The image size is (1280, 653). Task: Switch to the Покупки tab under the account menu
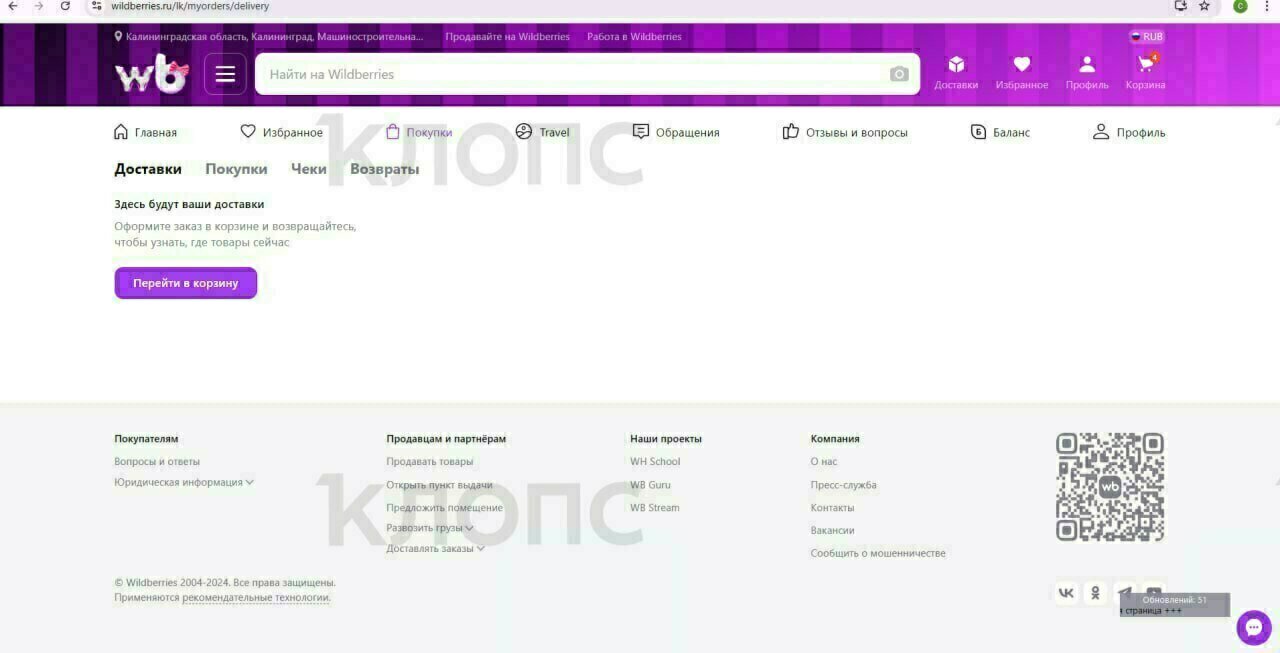click(x=236, y=169)
